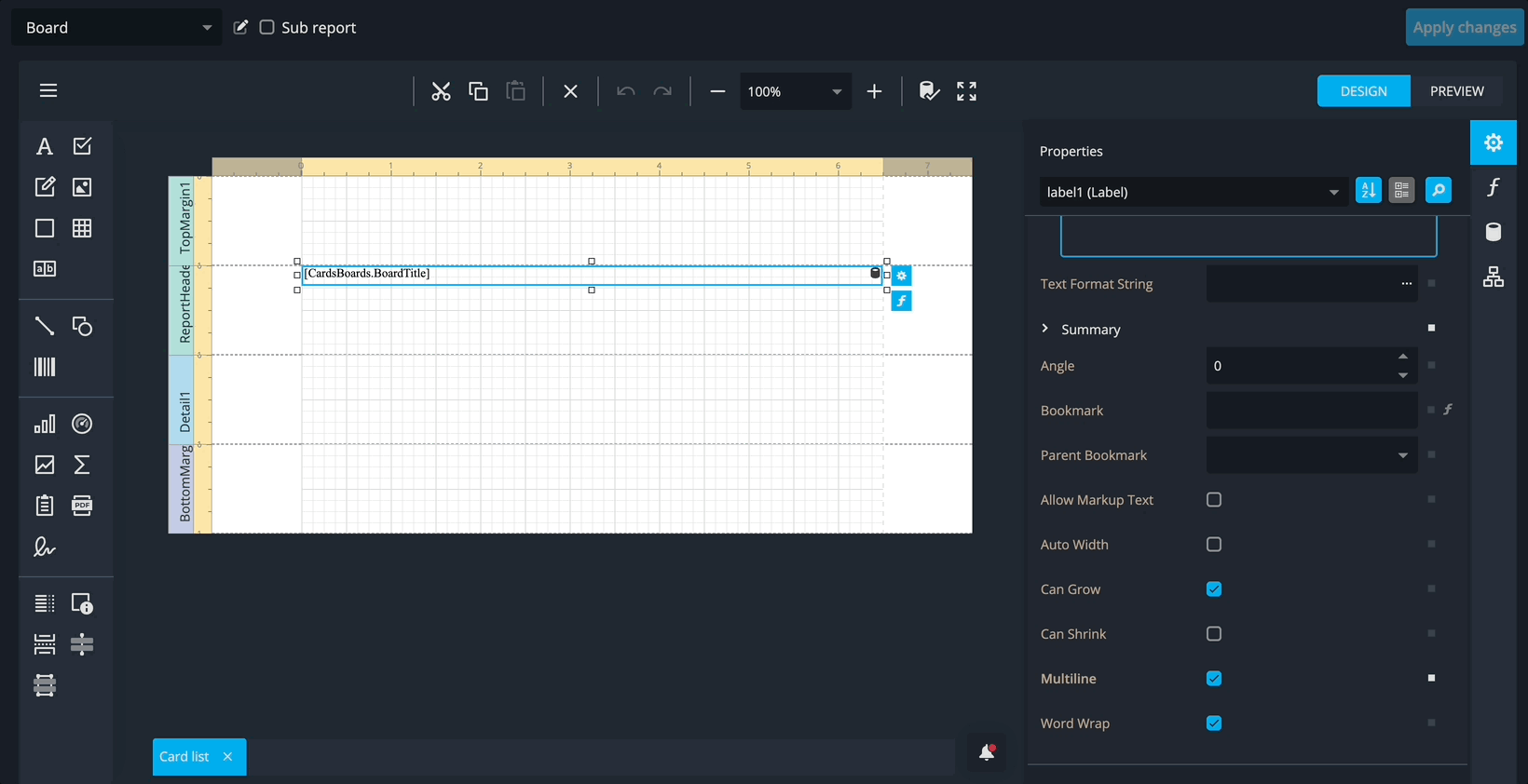Open the Parent Bookmark dropdown
Screen dimensions: 1528x784
[1312, 455]
